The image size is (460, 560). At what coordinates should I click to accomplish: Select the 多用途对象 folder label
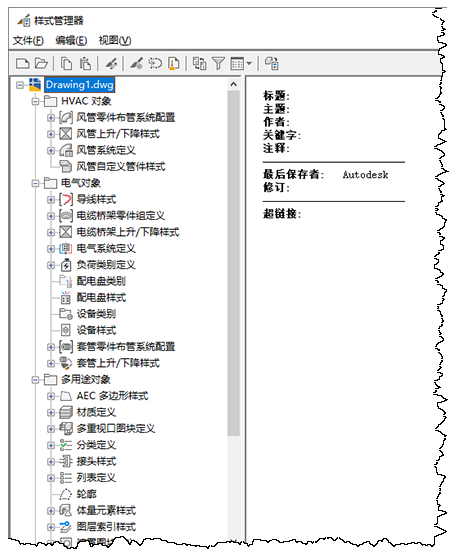[86, 380]
